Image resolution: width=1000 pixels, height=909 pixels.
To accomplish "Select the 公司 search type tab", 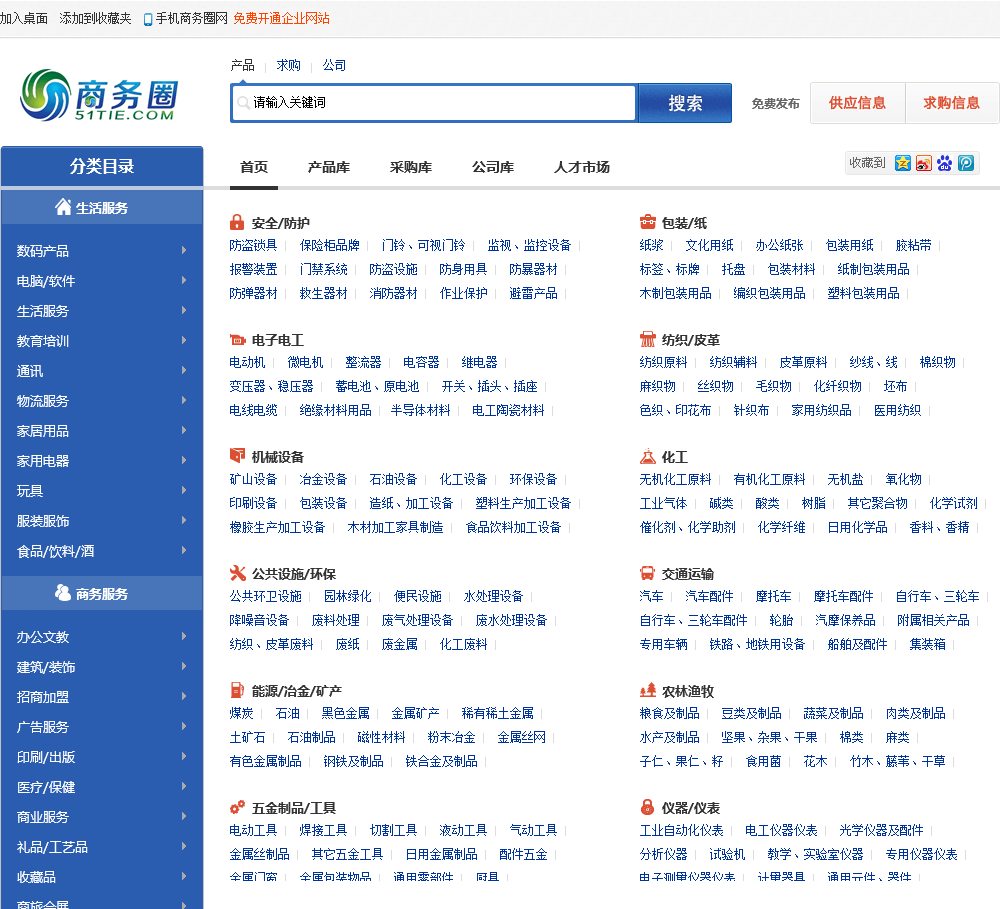I will click(334, 65).
